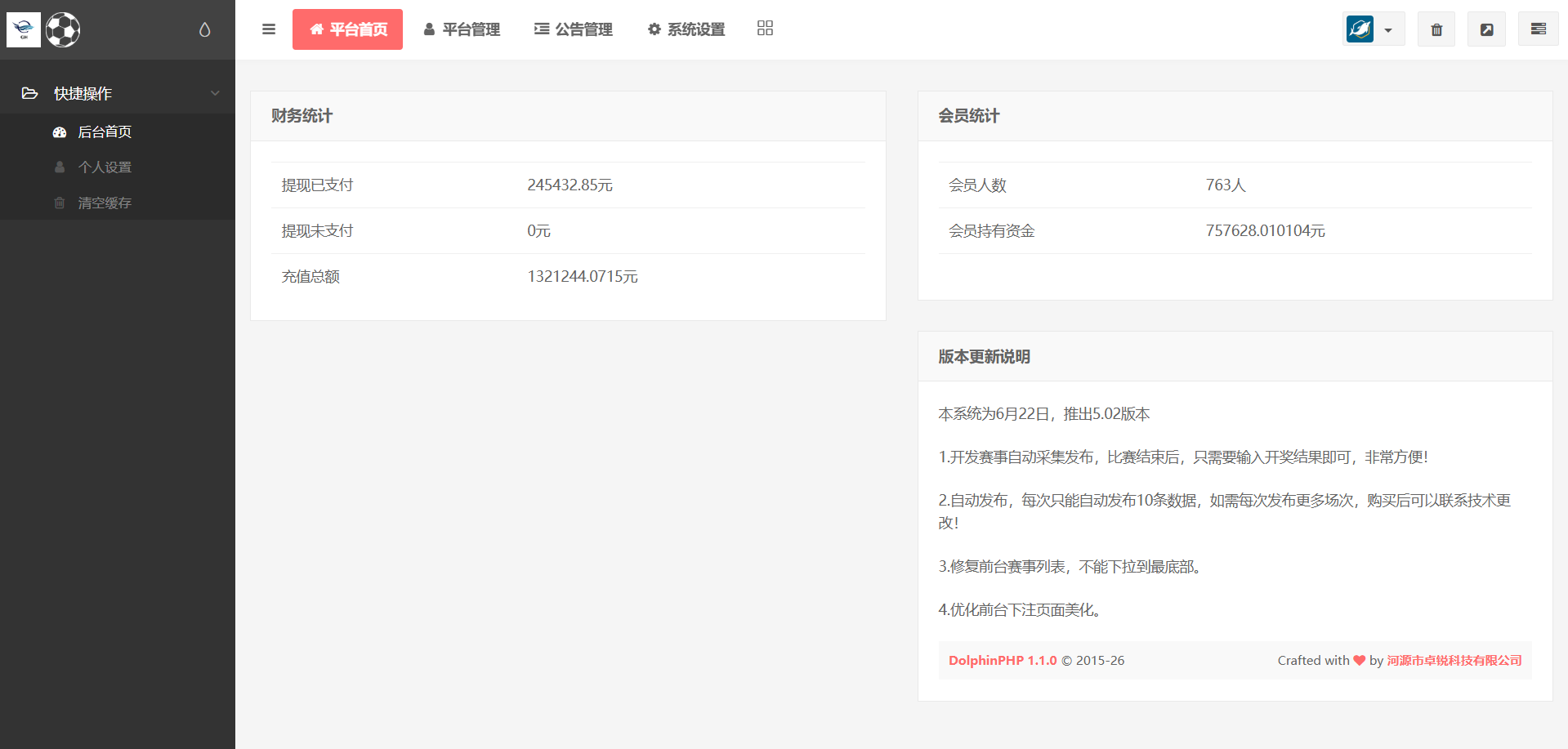Go to 系统设置 menu
The width and height of the screenshot is (1568, 749).
point(686,29)
